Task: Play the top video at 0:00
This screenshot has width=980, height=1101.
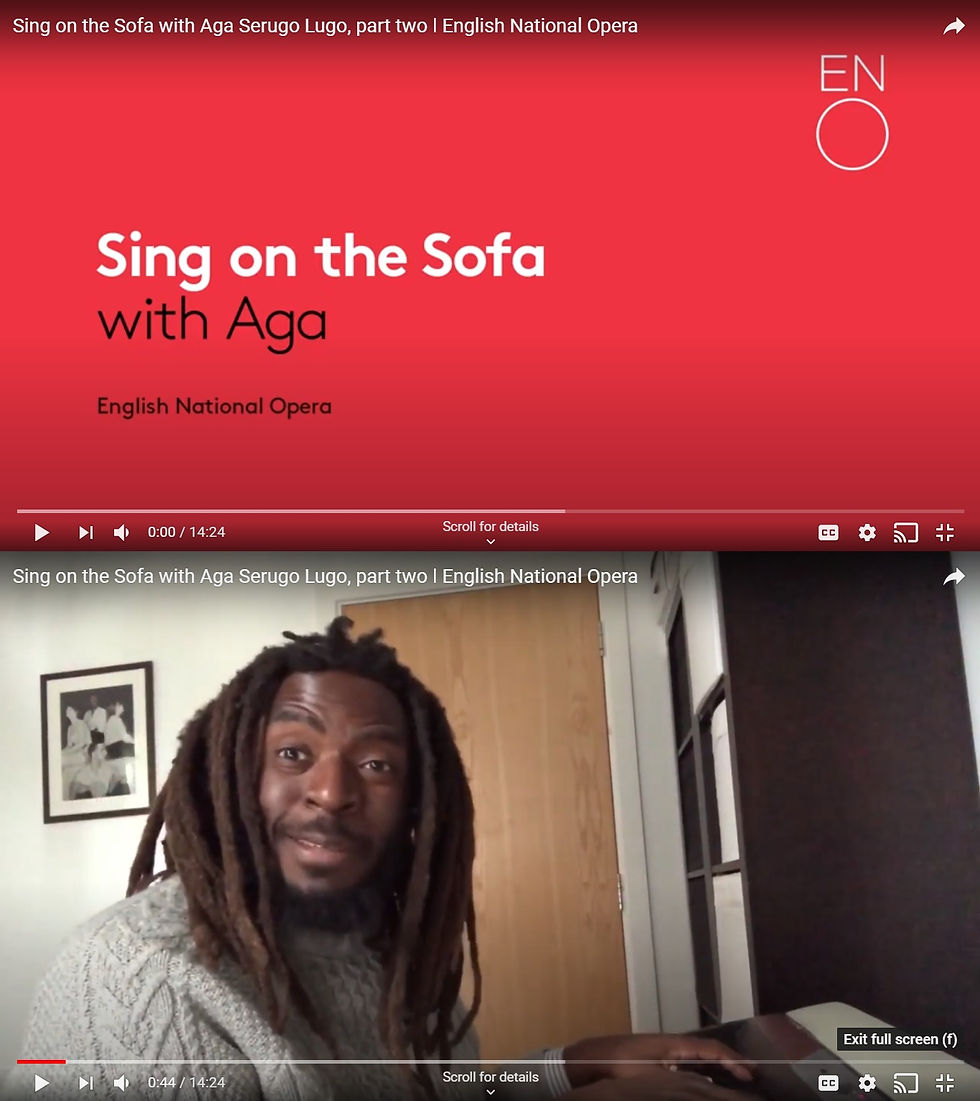Action: pyautogui.click(x=41, y=532)
